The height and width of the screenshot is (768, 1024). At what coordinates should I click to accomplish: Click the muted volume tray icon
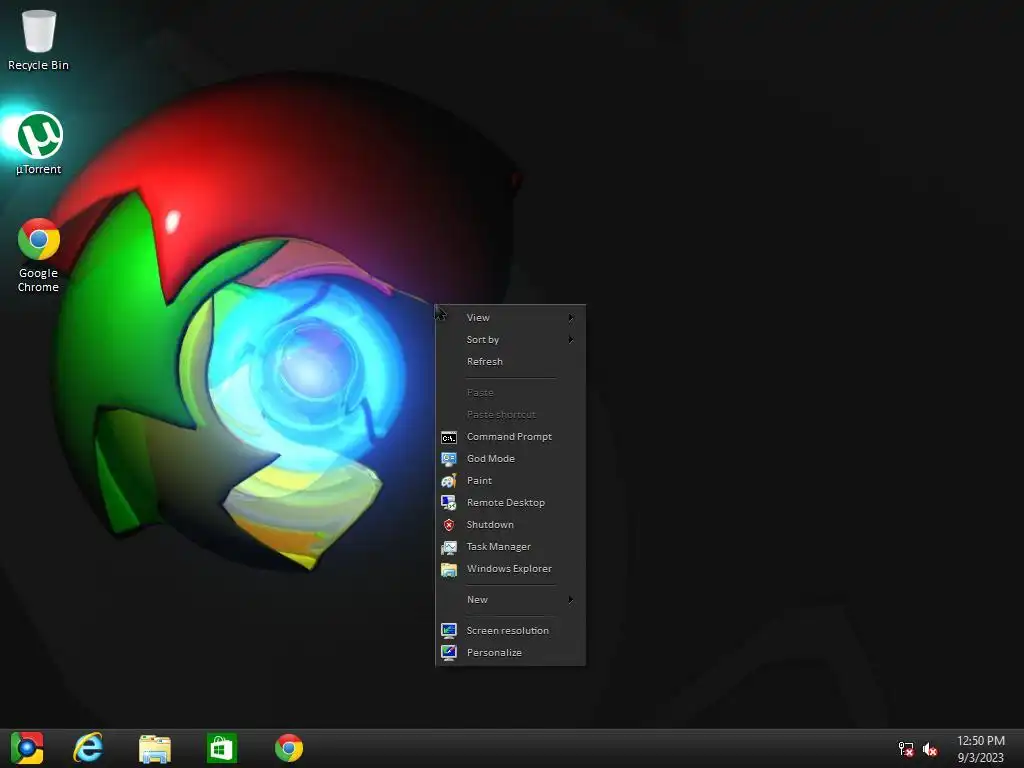click(930, 749)
